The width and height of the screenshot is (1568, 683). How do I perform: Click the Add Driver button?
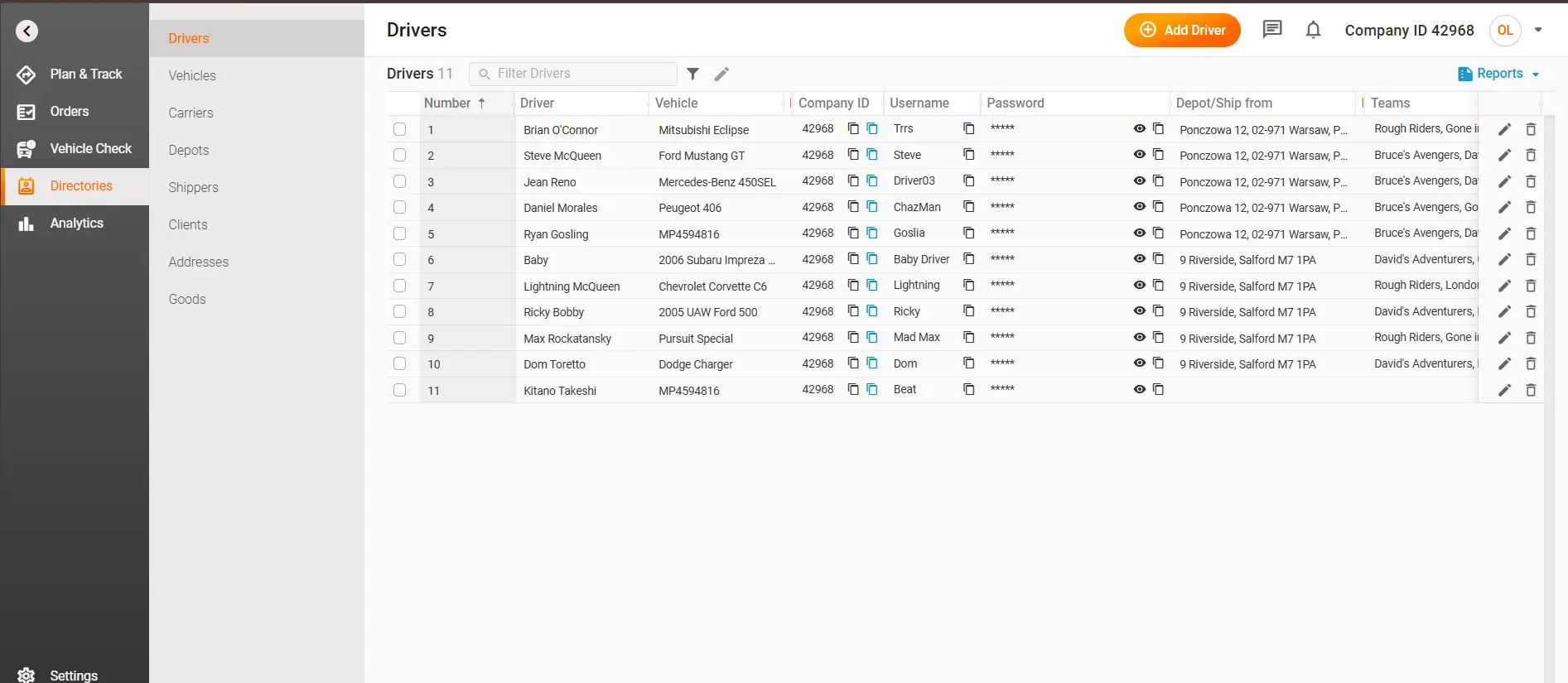(1182, 30)
